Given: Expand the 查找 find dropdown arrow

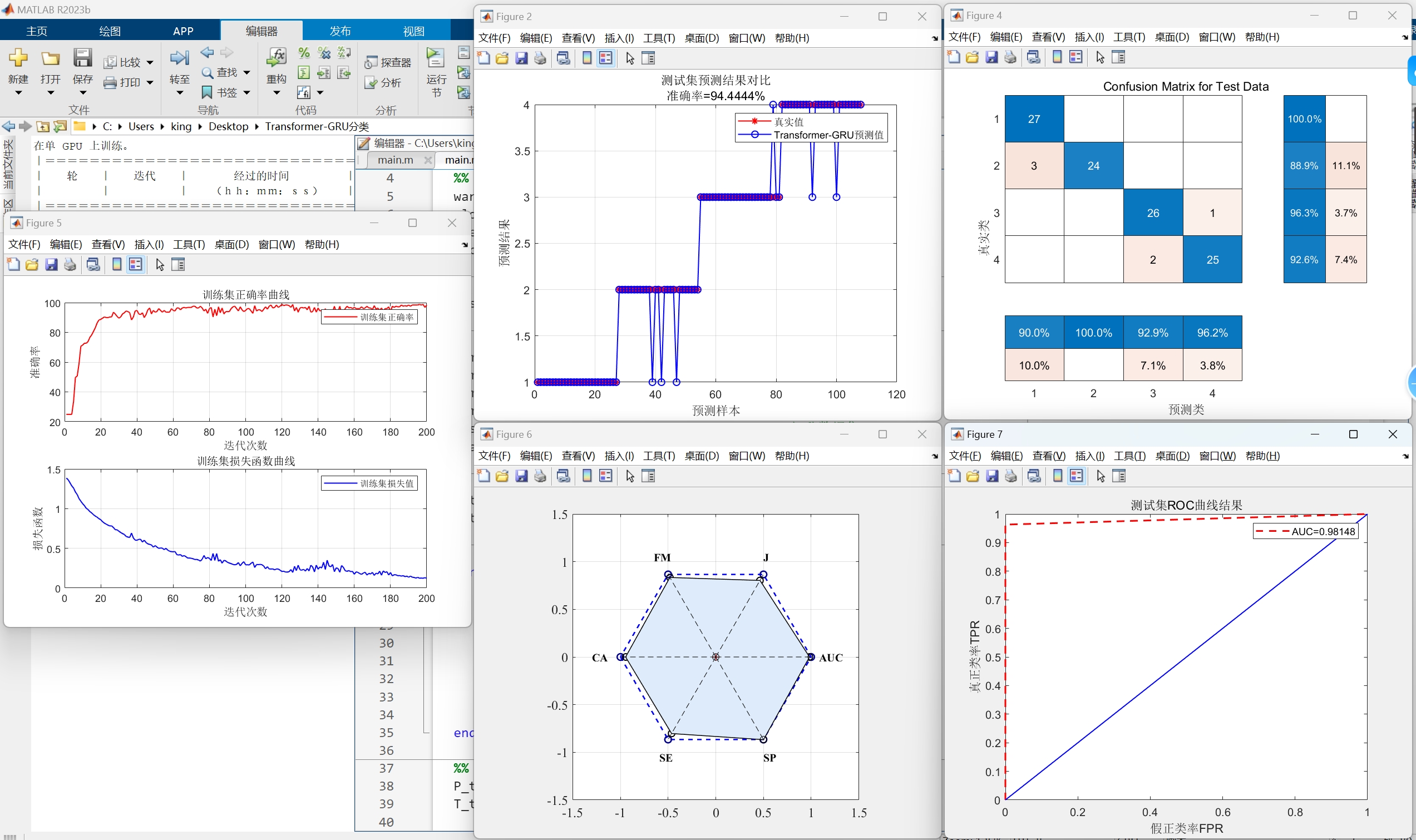Looking at the screenshot, I should coord(246,72).
